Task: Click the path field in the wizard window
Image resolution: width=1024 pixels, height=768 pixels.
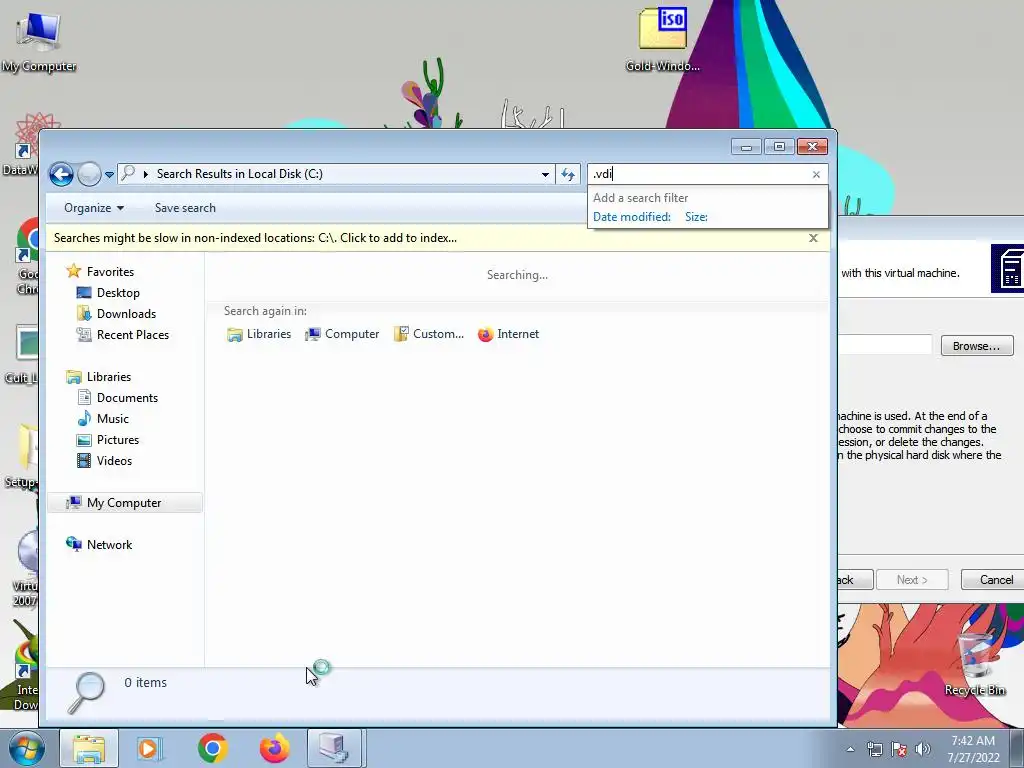Action: [885, 345]
